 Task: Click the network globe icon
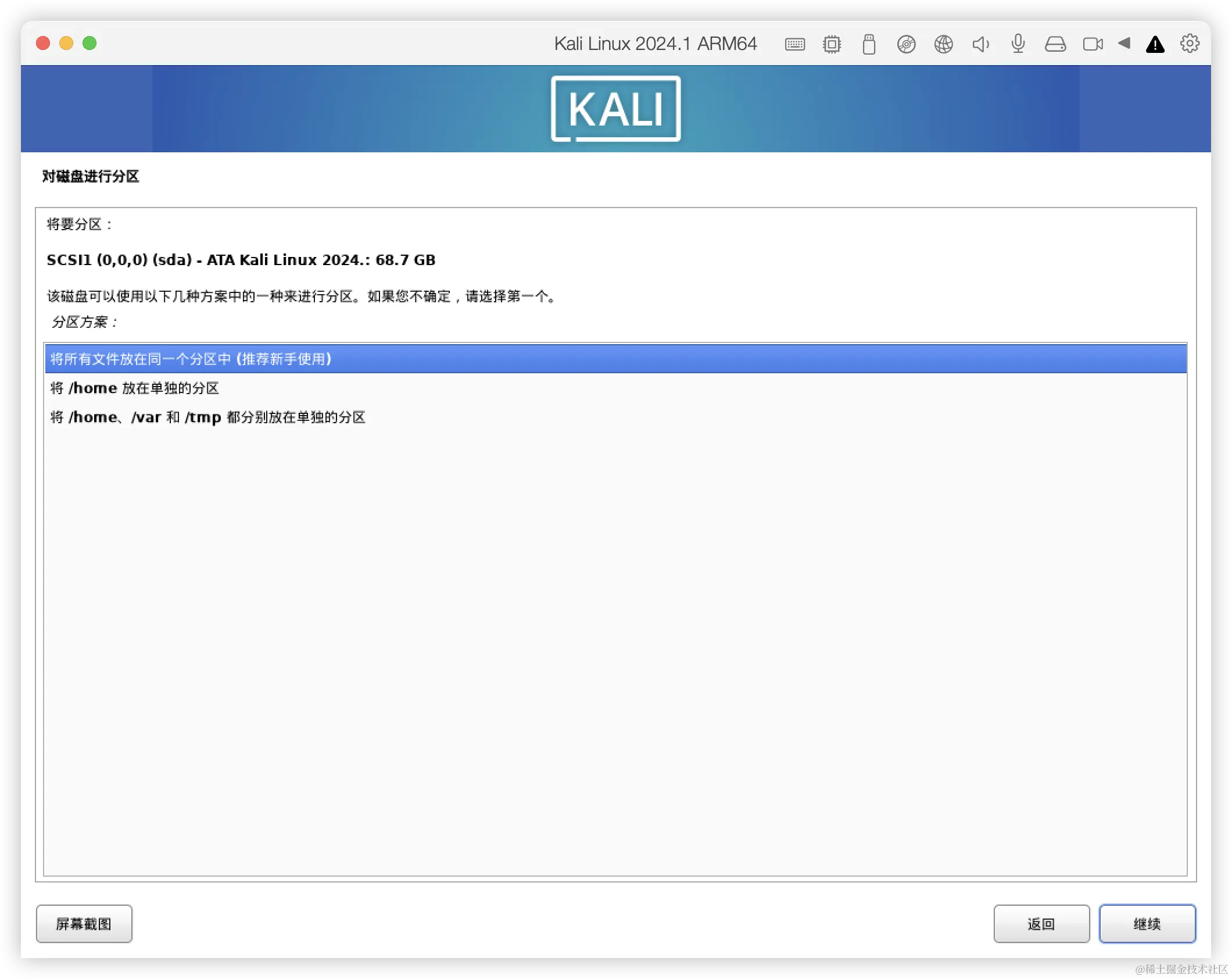click(943, 44)
